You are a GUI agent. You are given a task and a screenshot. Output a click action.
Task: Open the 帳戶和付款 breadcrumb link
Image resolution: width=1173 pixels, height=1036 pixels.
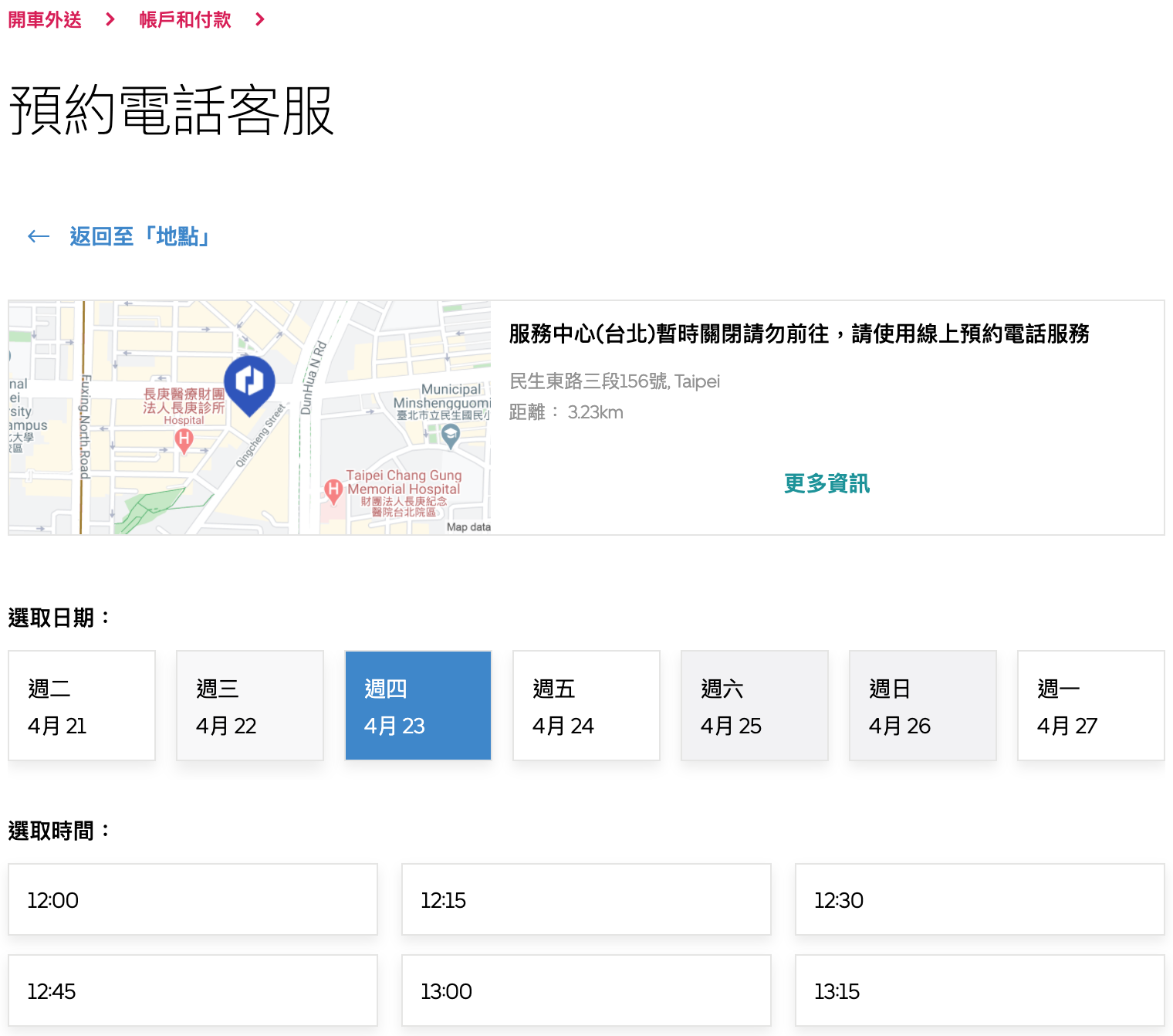(185, 19)
